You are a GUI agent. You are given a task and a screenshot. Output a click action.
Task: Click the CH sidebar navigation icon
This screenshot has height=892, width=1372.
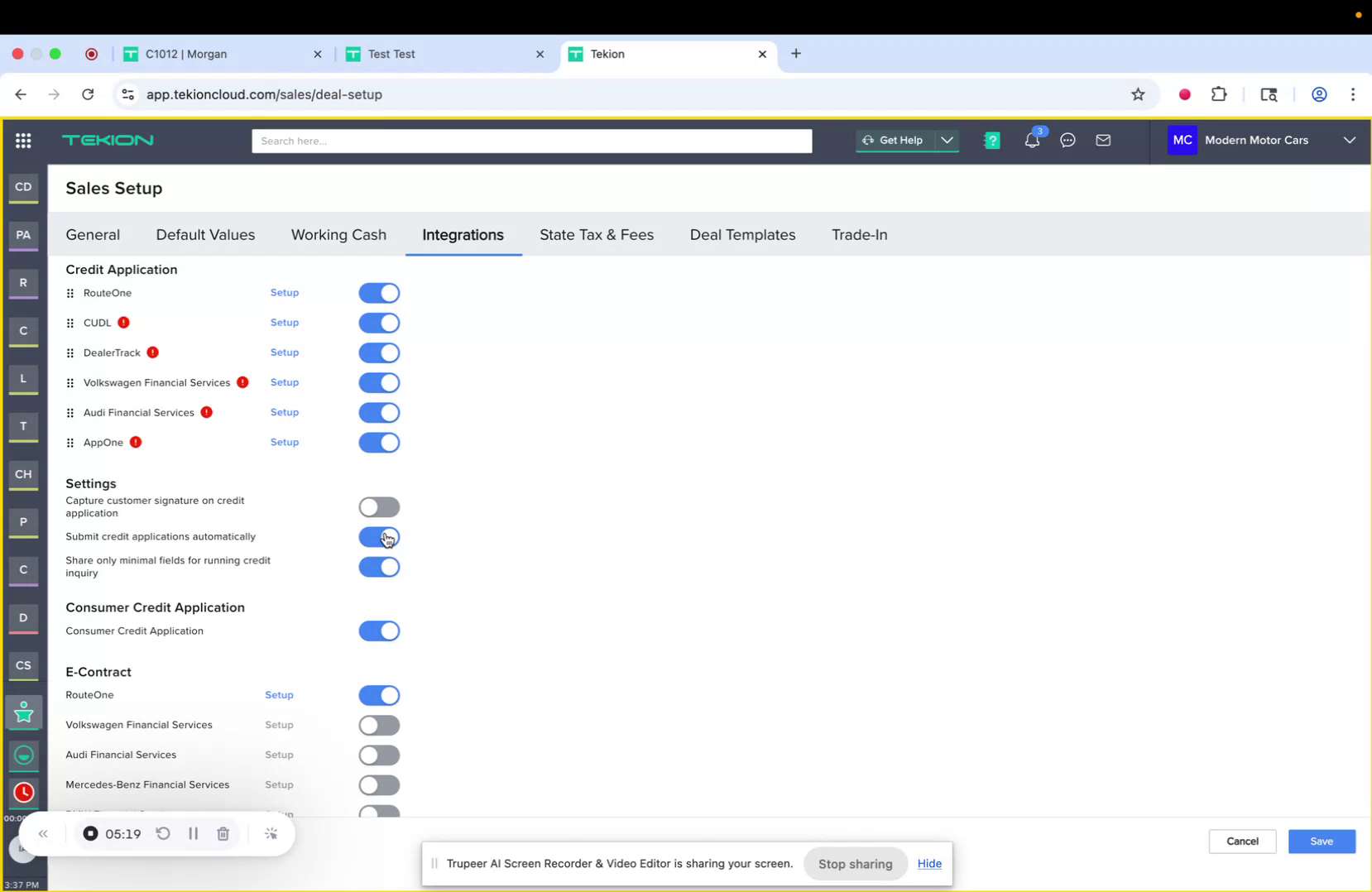click(x=23, y=475)
